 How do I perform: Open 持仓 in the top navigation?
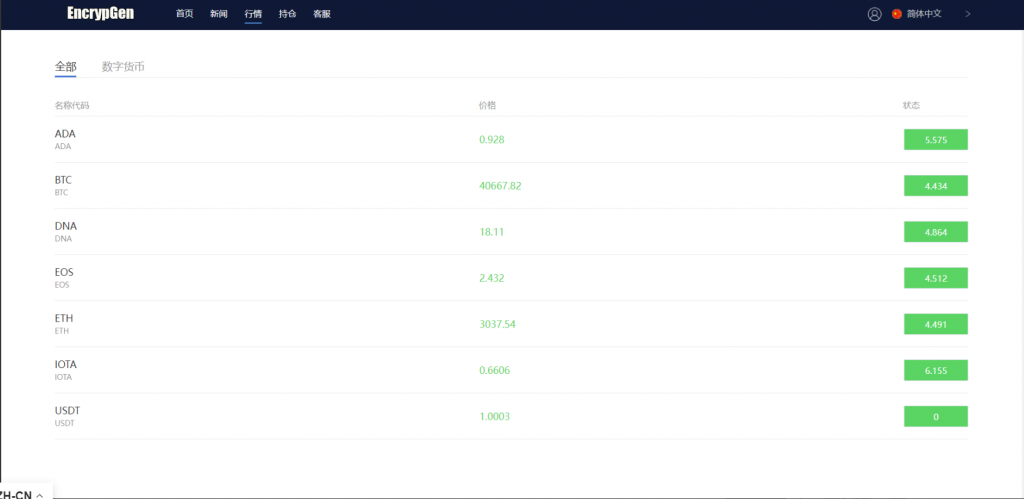click(x=287, y=14)
